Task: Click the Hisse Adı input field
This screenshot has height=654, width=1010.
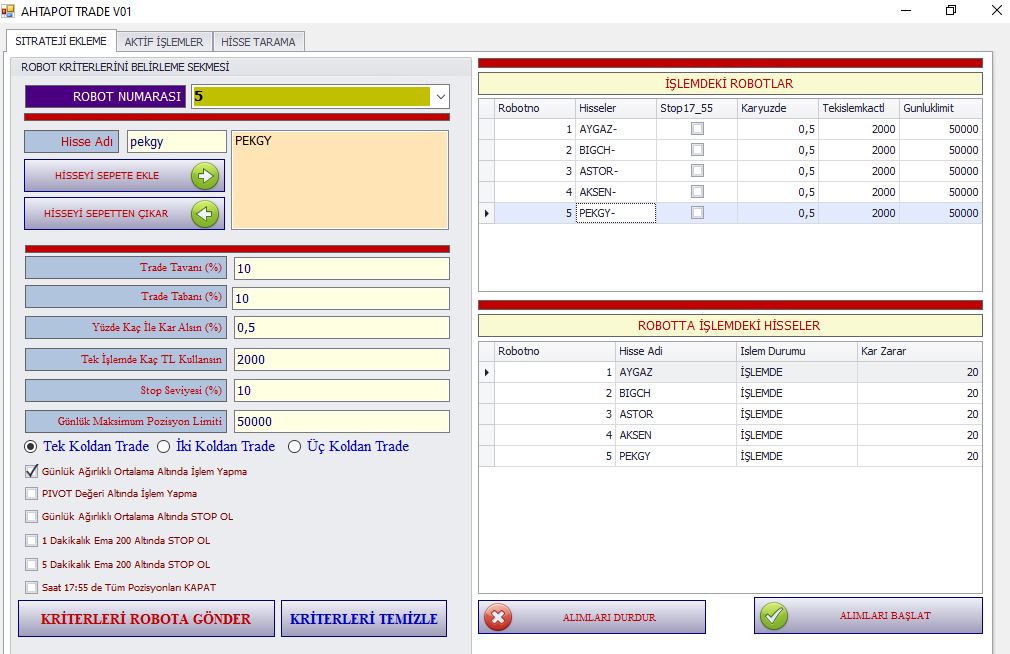Action: pyautogui.click(x=176, y=142)
